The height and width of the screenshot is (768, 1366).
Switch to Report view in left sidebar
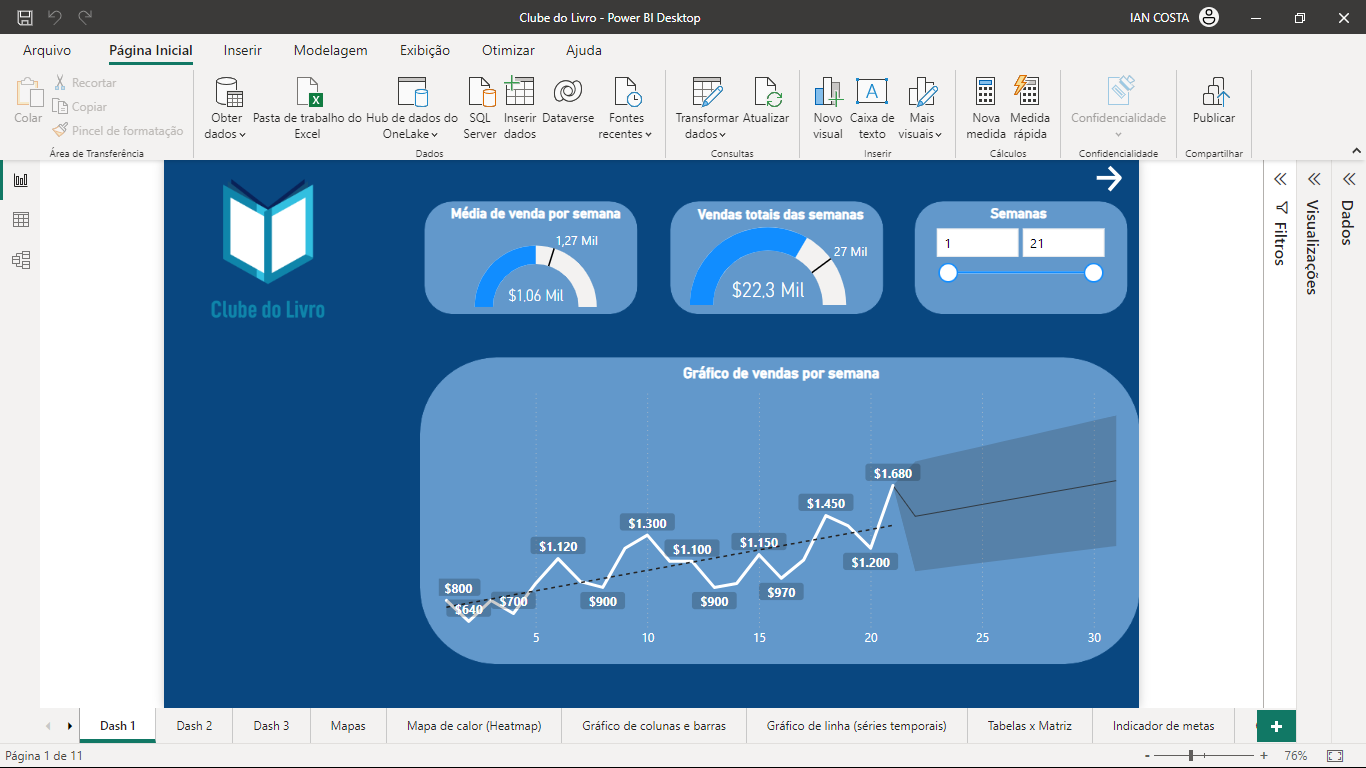point(20,180)
